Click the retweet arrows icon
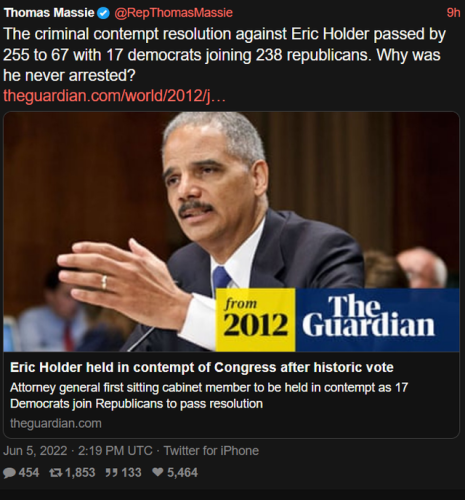This screenshot has width=465, height=500. tap(54, 473)
